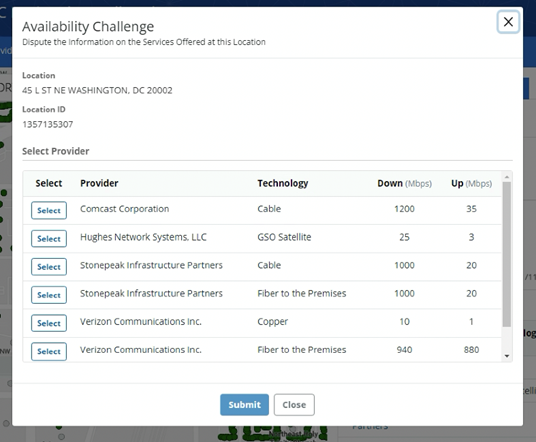
Task: Click the Location ID number 1357135307
Action: [x=48, y=124]
